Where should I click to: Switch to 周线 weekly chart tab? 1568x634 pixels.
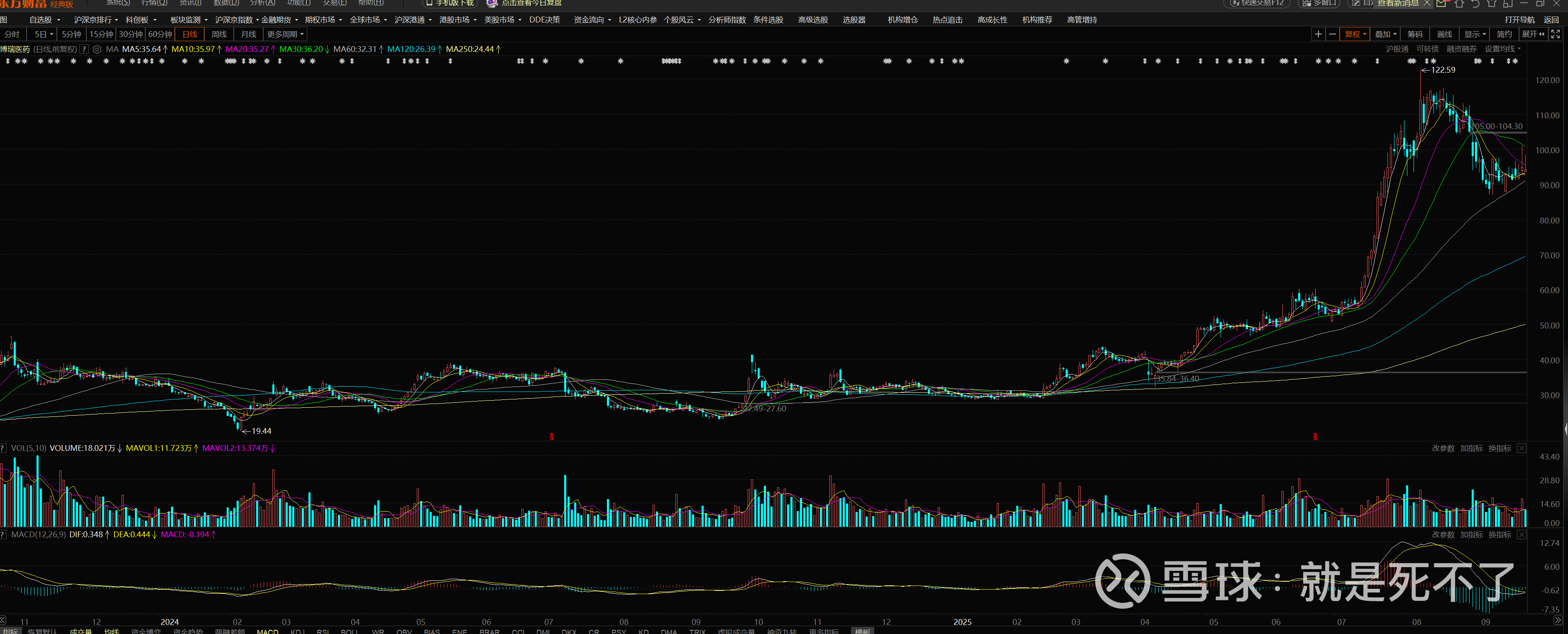tap(218, 34)
